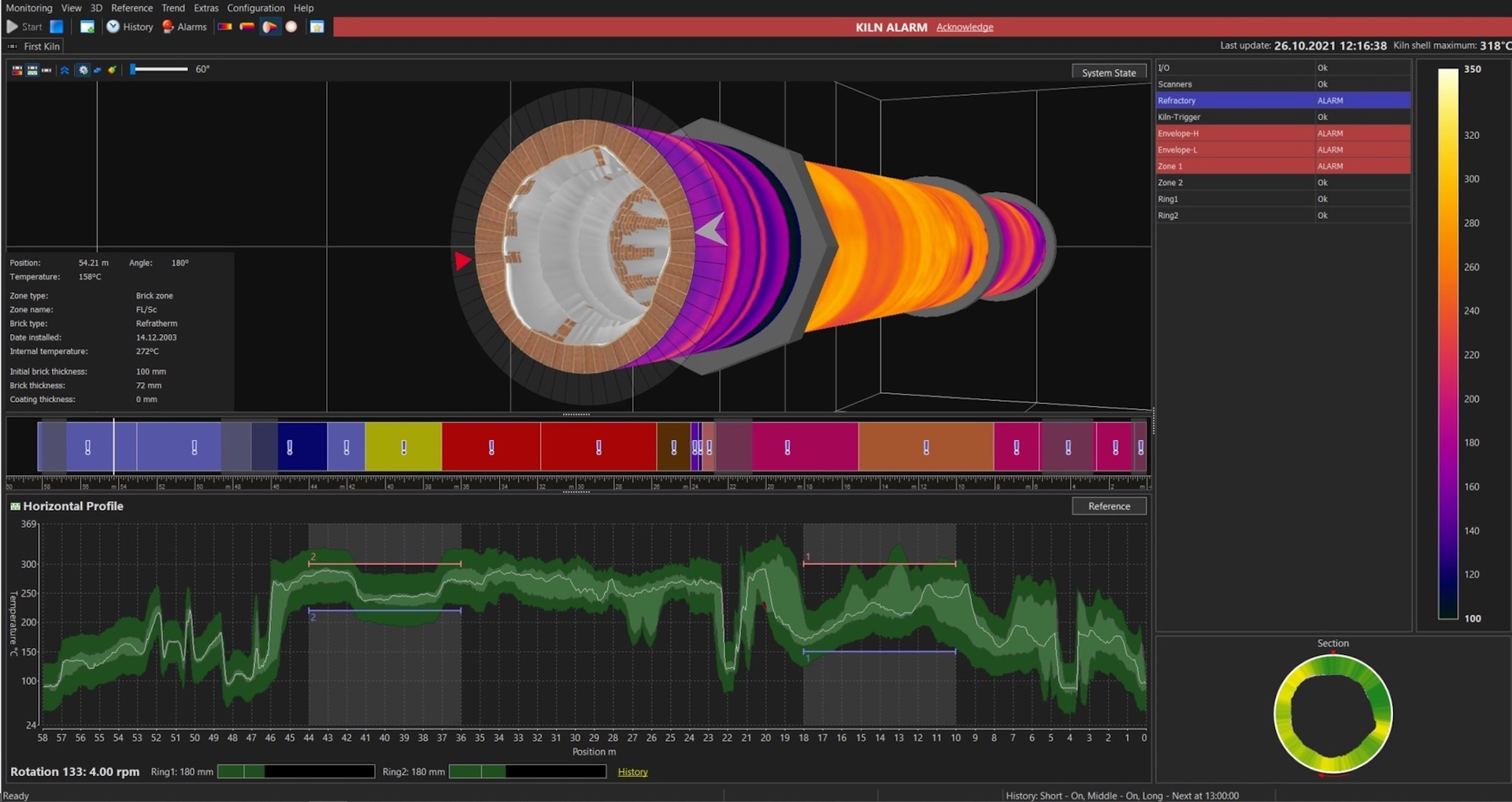Click the new window icon with plus
The height and width of the screenshot is (802, 1512).
pyautogui.click(x=87, y=27)
